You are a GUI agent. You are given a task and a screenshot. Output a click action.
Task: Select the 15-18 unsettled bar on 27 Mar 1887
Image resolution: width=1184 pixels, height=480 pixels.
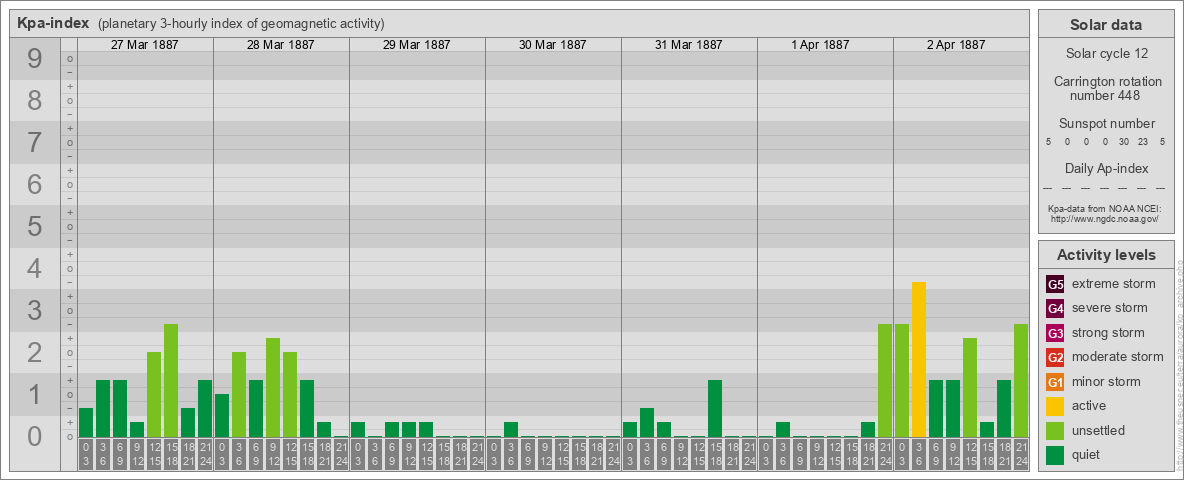(171, 380)
